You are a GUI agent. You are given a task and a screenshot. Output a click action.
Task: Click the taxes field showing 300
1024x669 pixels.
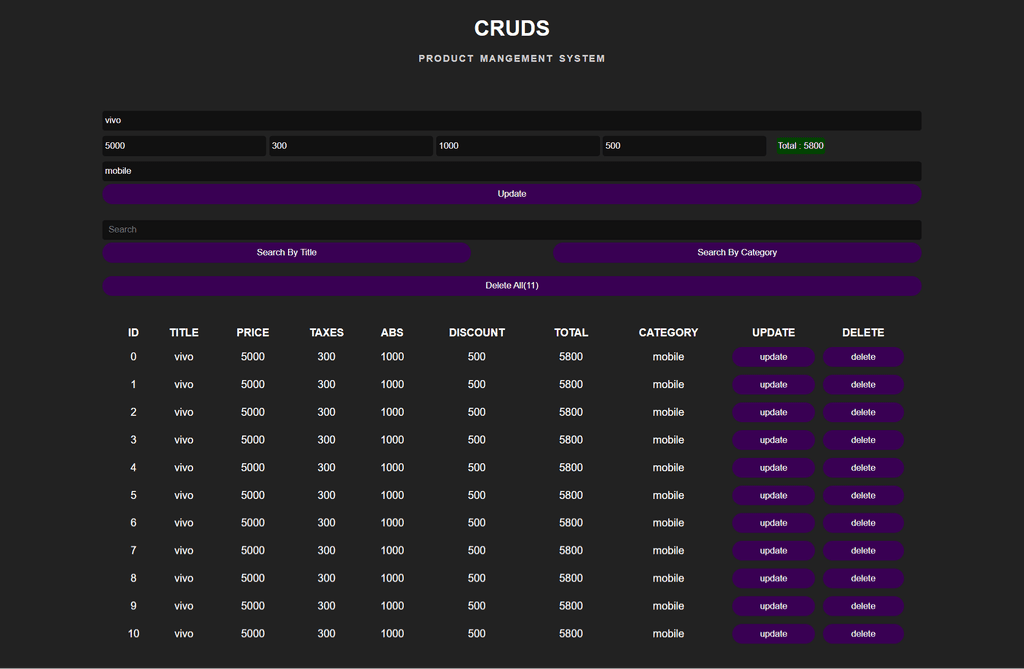[351, 146]
